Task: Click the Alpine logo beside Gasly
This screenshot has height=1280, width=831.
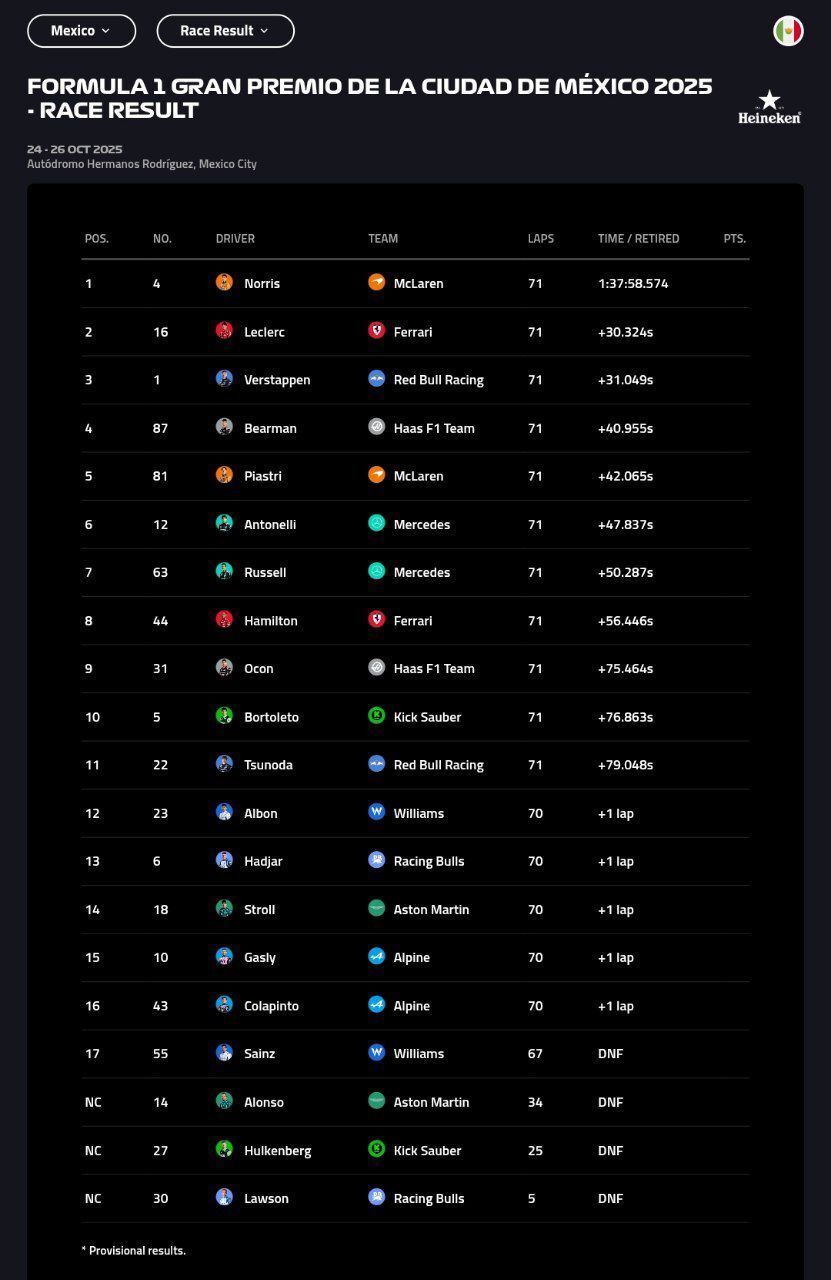Action: 376,957
